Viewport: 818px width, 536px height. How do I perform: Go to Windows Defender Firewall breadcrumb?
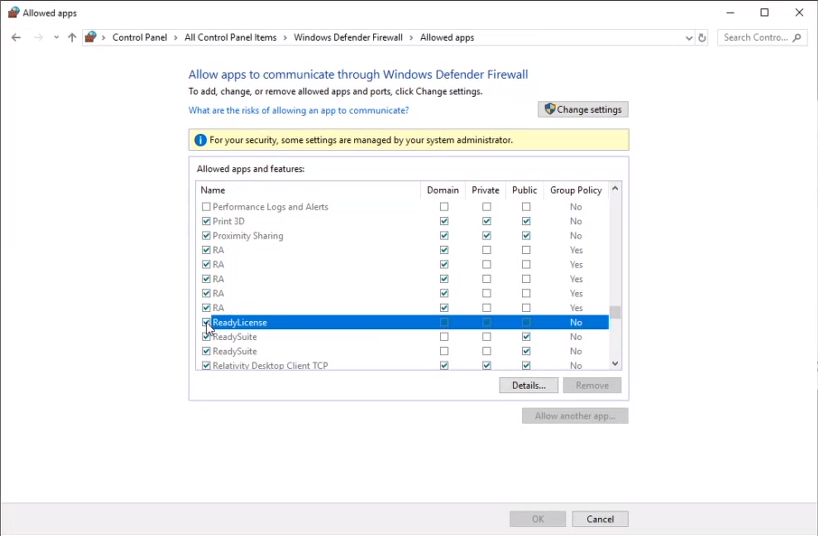pos(348,38)
